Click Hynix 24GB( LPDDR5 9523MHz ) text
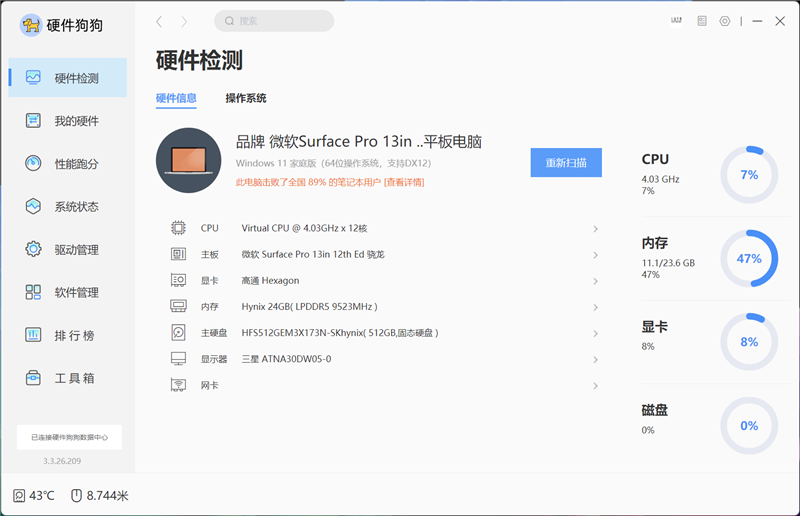This screenshot has width=800, height=516. click(x=310, y=307)
